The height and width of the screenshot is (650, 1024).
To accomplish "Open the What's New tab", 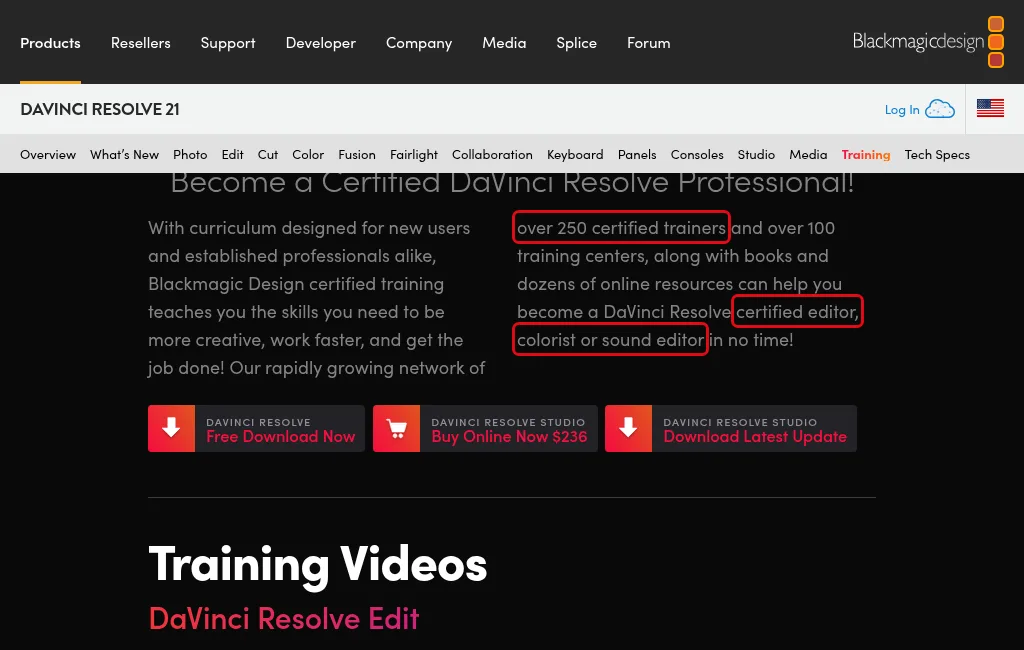I will [x=124, y=155].
